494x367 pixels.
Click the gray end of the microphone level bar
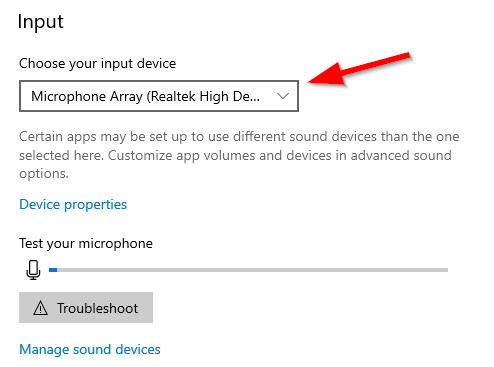443,270
